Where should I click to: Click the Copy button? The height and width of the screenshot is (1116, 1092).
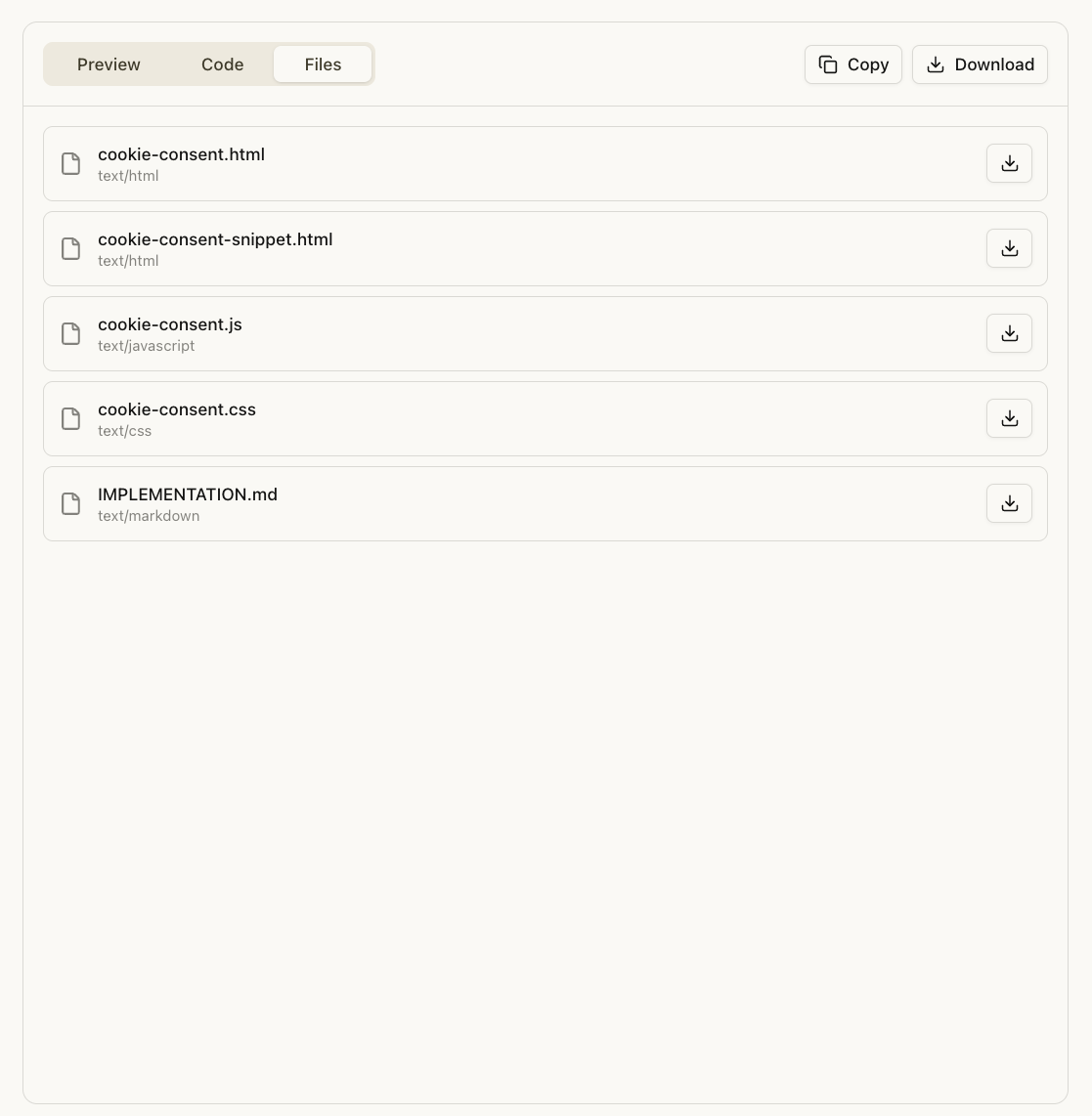pyautogui.click(x=852, y=64)
